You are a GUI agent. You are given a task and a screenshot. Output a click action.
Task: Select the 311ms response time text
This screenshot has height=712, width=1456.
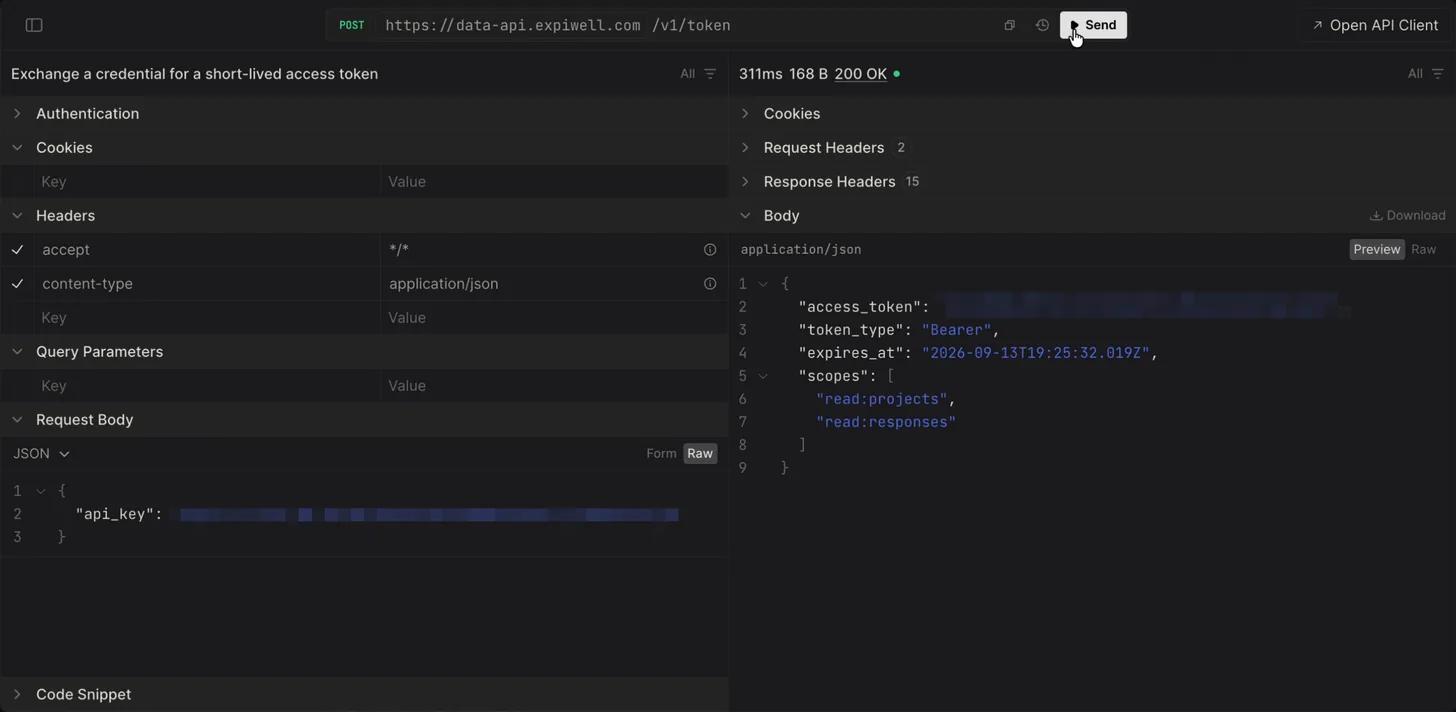pos(760,74)
